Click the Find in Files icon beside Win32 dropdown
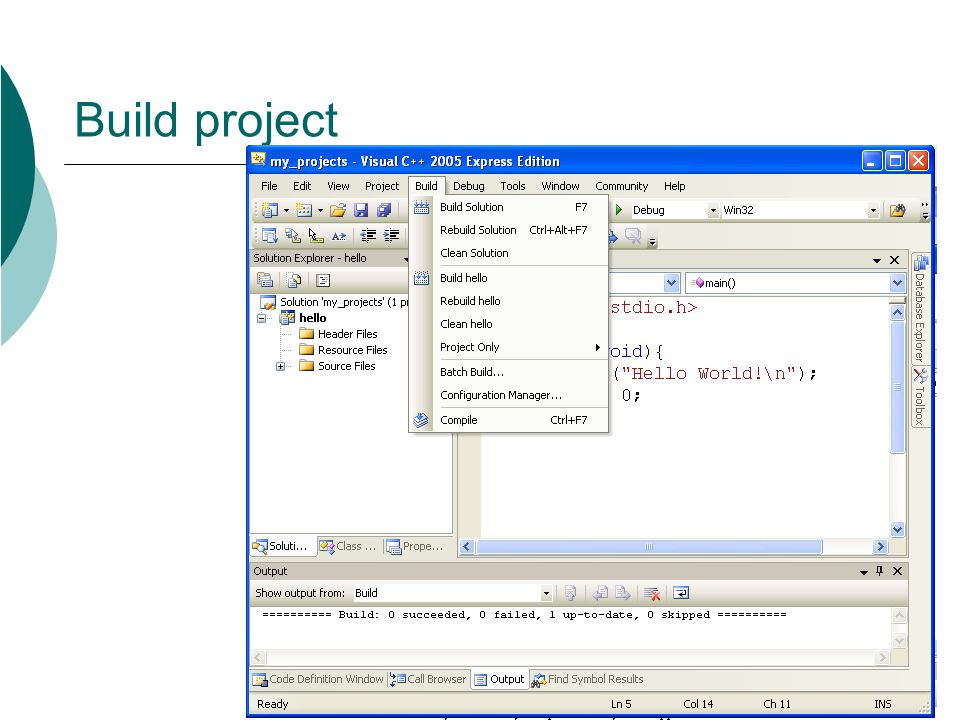 897,210
